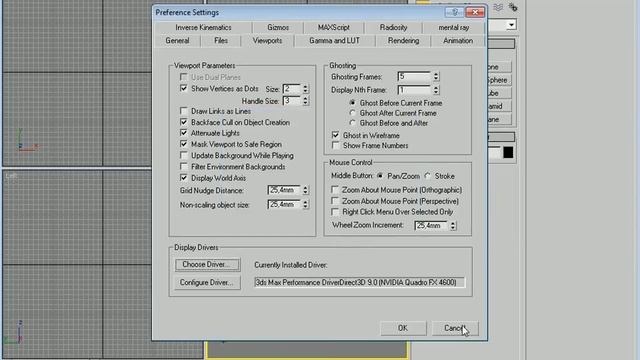Click the Grid Nudge Distance field

pyautogui.click(x=284, y=190)
